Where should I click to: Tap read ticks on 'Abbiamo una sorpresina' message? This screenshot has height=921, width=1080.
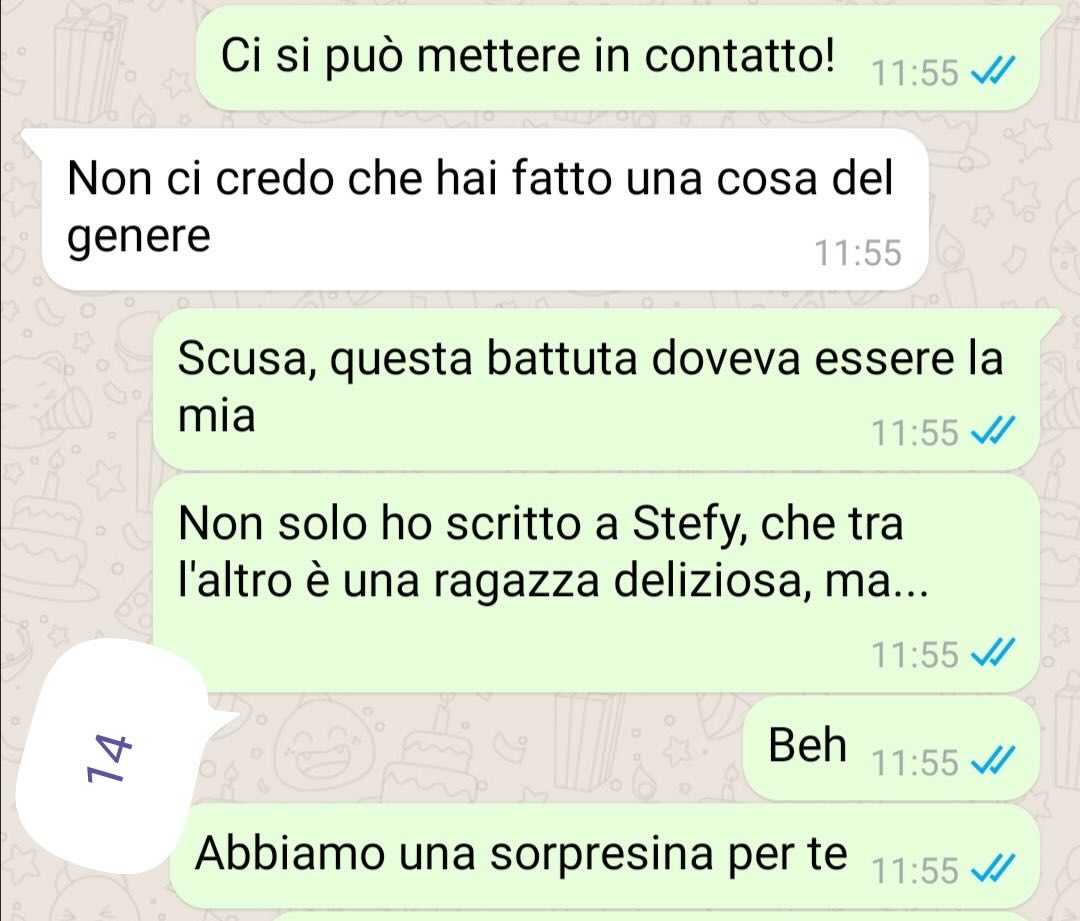[x=992, y=868]
